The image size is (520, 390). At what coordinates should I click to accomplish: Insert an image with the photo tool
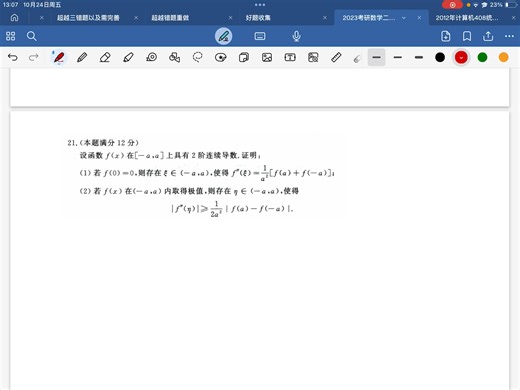(267, 57)
